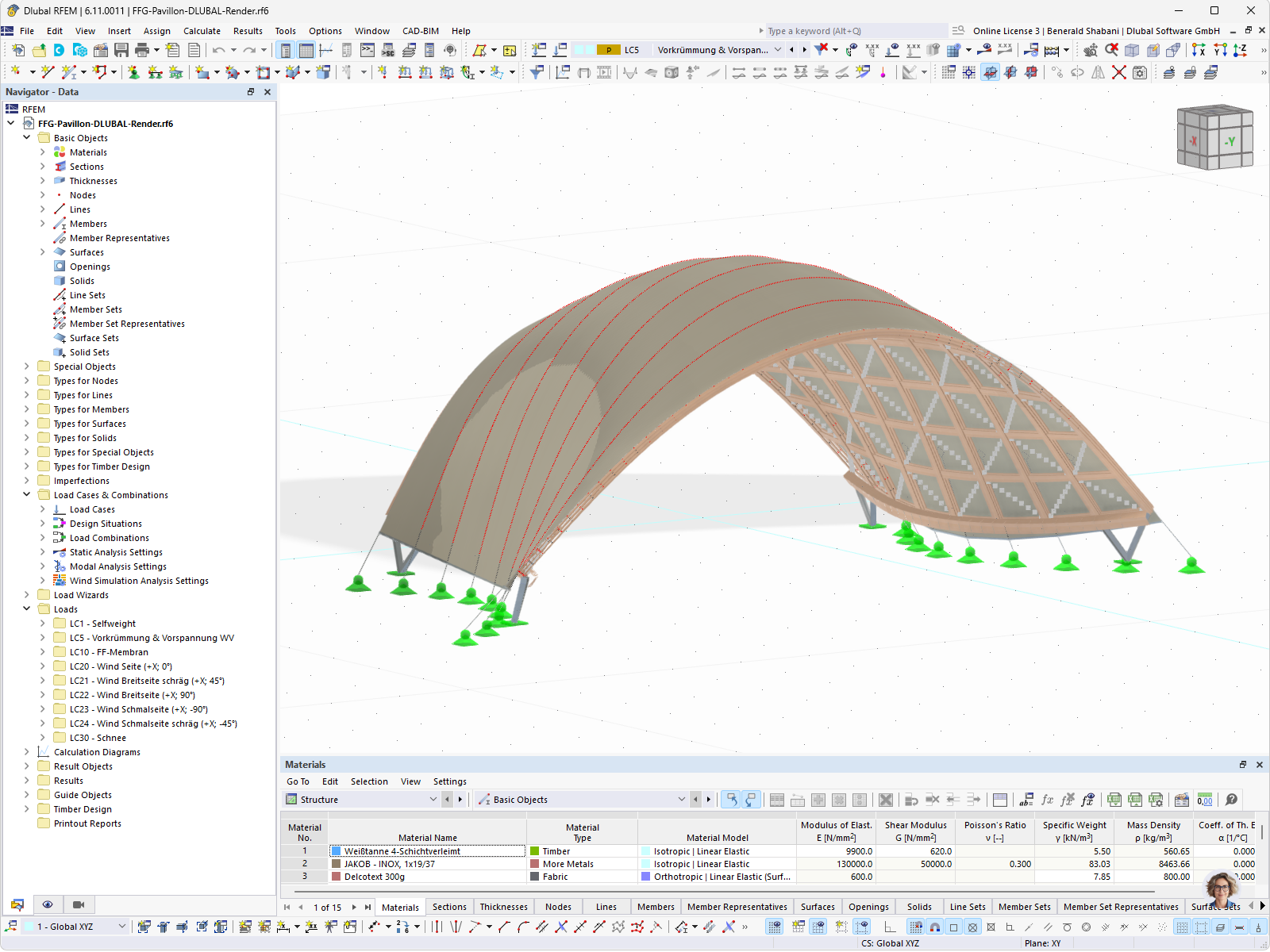Open the Calculate menu
Viewport: 1270px width, 952px height.
click(x=202, y=31)
